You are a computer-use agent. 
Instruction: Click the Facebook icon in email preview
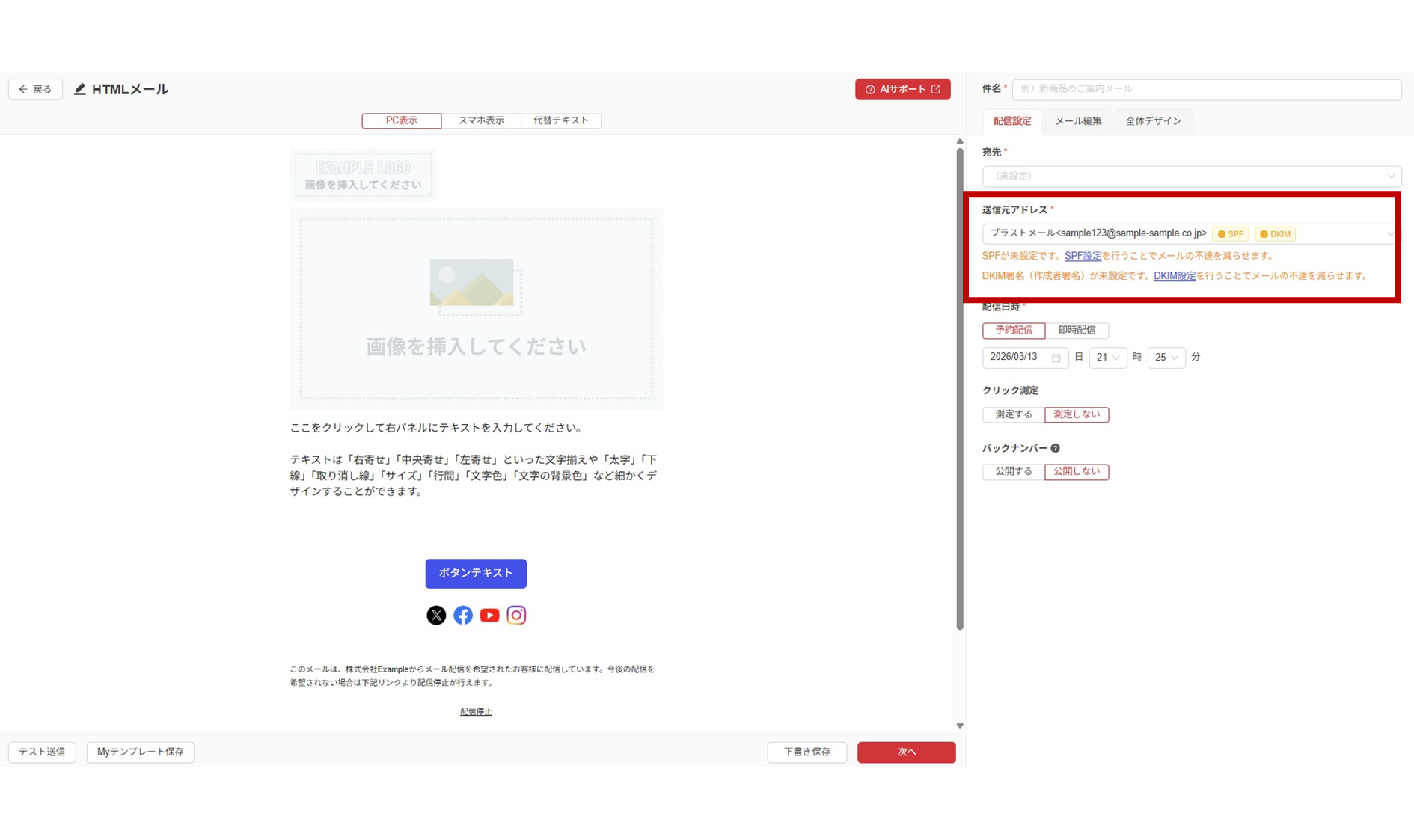click(x=463, y=615)
